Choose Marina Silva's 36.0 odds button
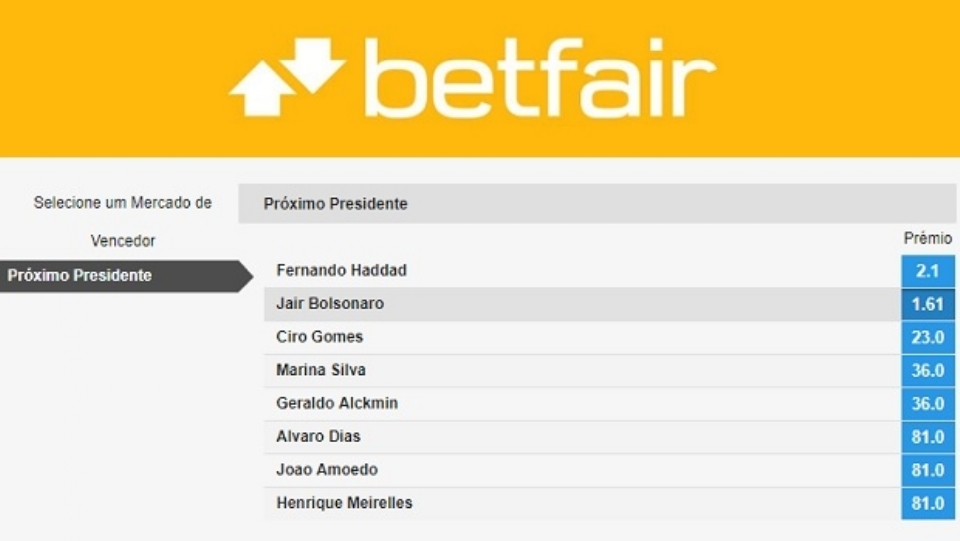The image size is (960, 541). coord(927,370)
